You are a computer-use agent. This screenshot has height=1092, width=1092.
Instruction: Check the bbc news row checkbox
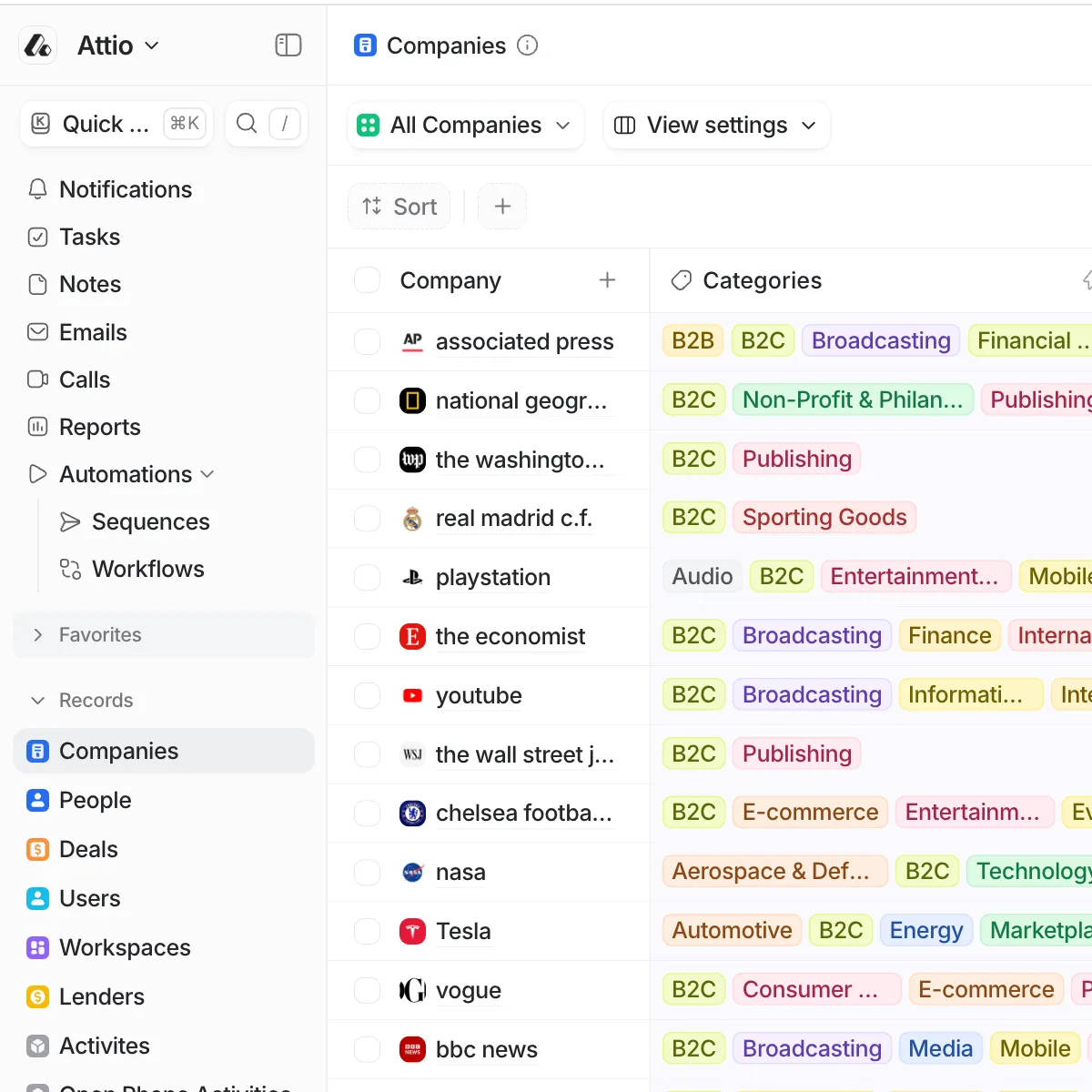[x=367, y=1049]
